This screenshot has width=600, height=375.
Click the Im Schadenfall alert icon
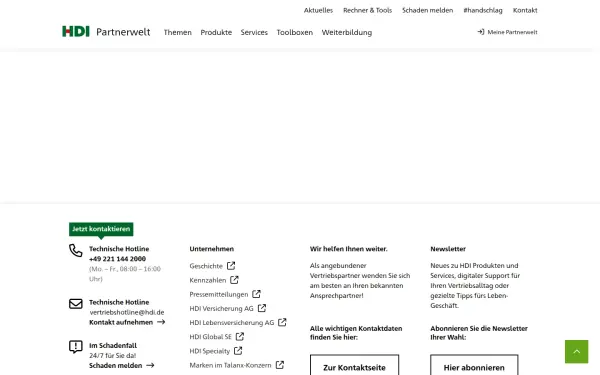coord(76,347)
